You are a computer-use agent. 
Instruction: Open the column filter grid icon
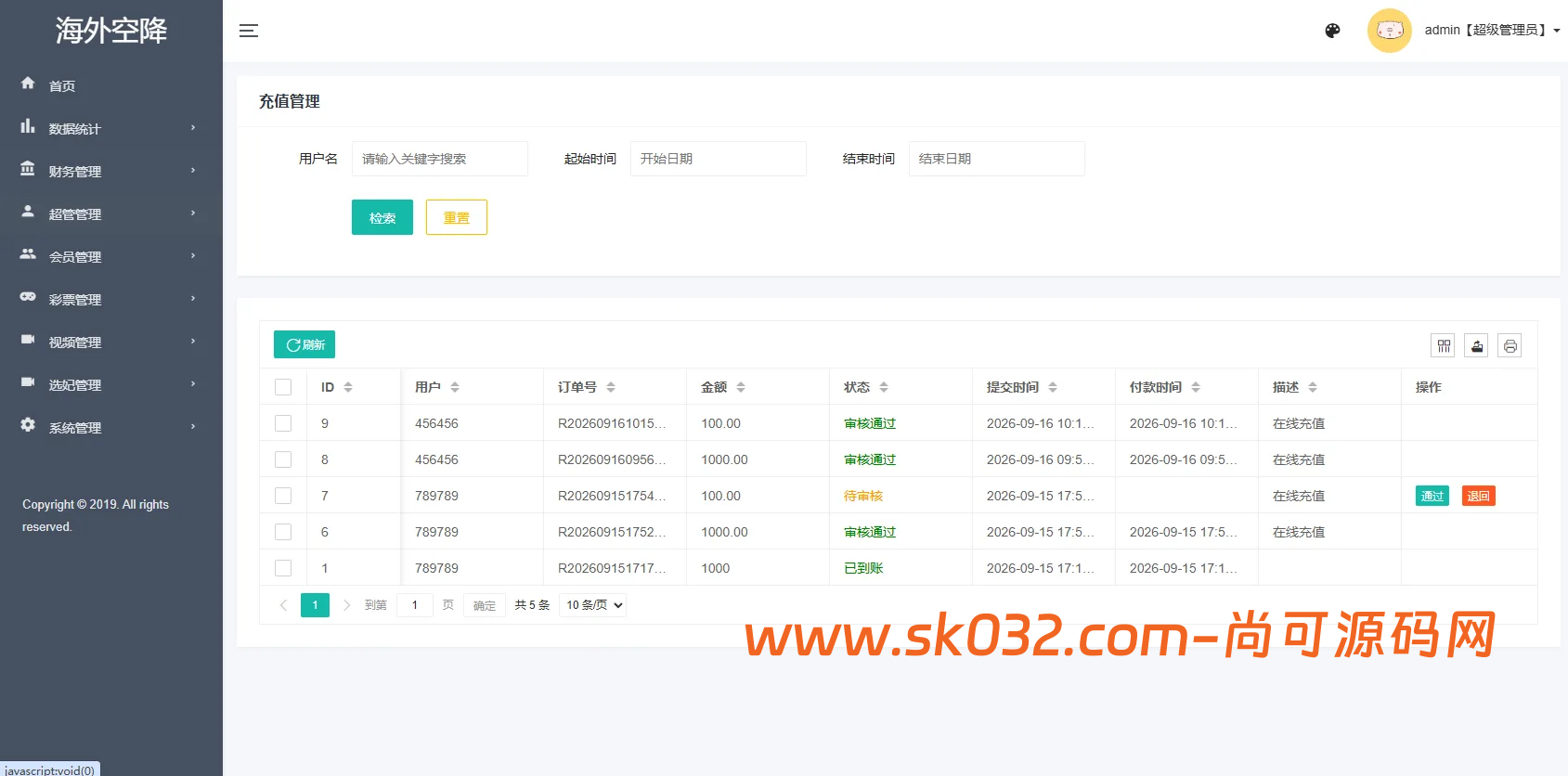(x=1444, y=346)
